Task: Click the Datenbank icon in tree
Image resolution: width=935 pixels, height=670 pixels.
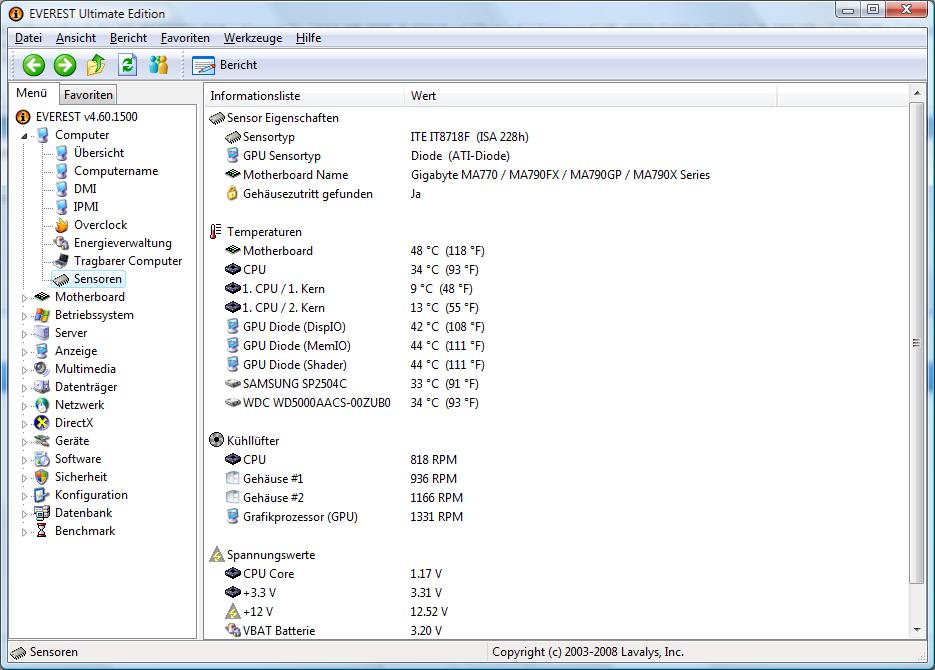Action: click(42, 513)
